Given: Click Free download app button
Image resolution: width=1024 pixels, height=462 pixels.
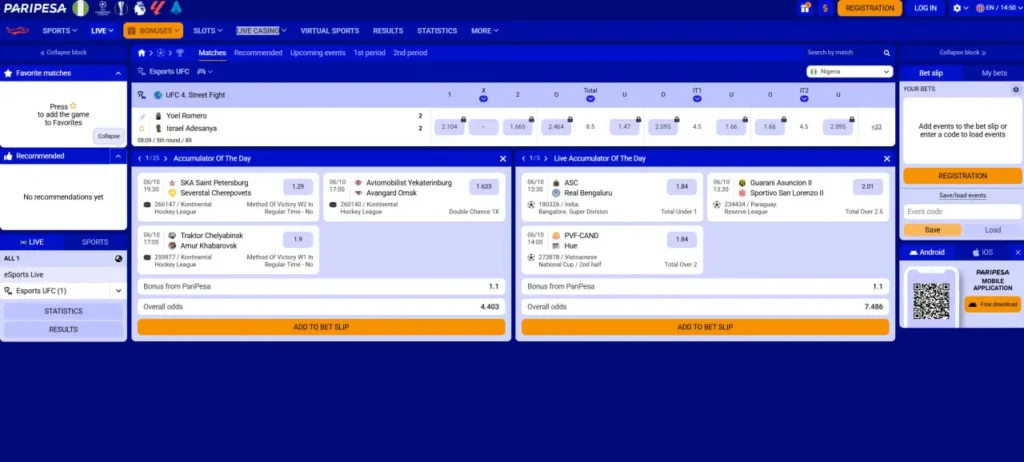Looking at the screenshot, I should click(993, 305).
